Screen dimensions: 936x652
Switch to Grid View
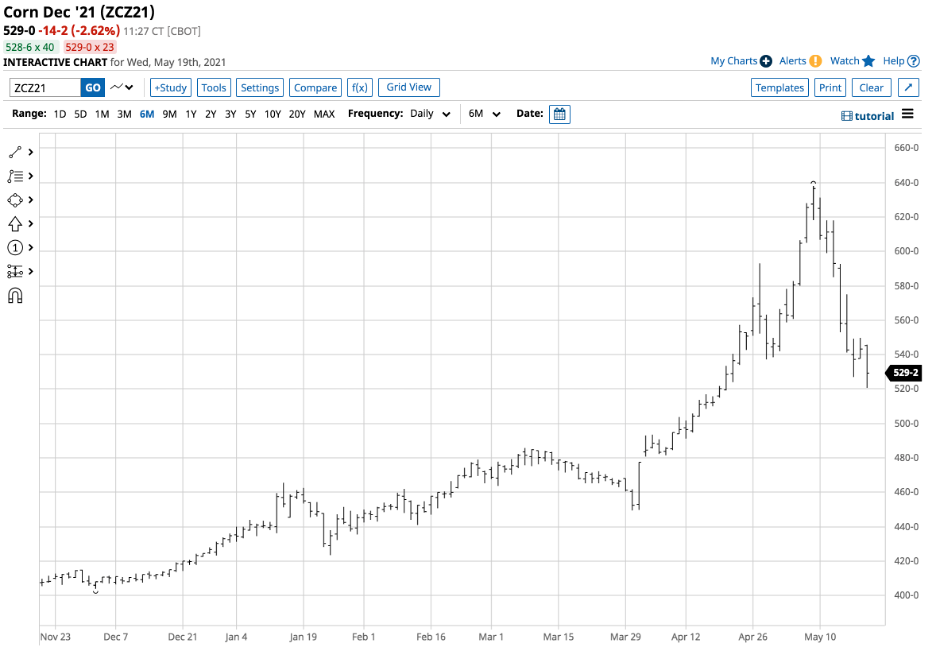(409, 87)
